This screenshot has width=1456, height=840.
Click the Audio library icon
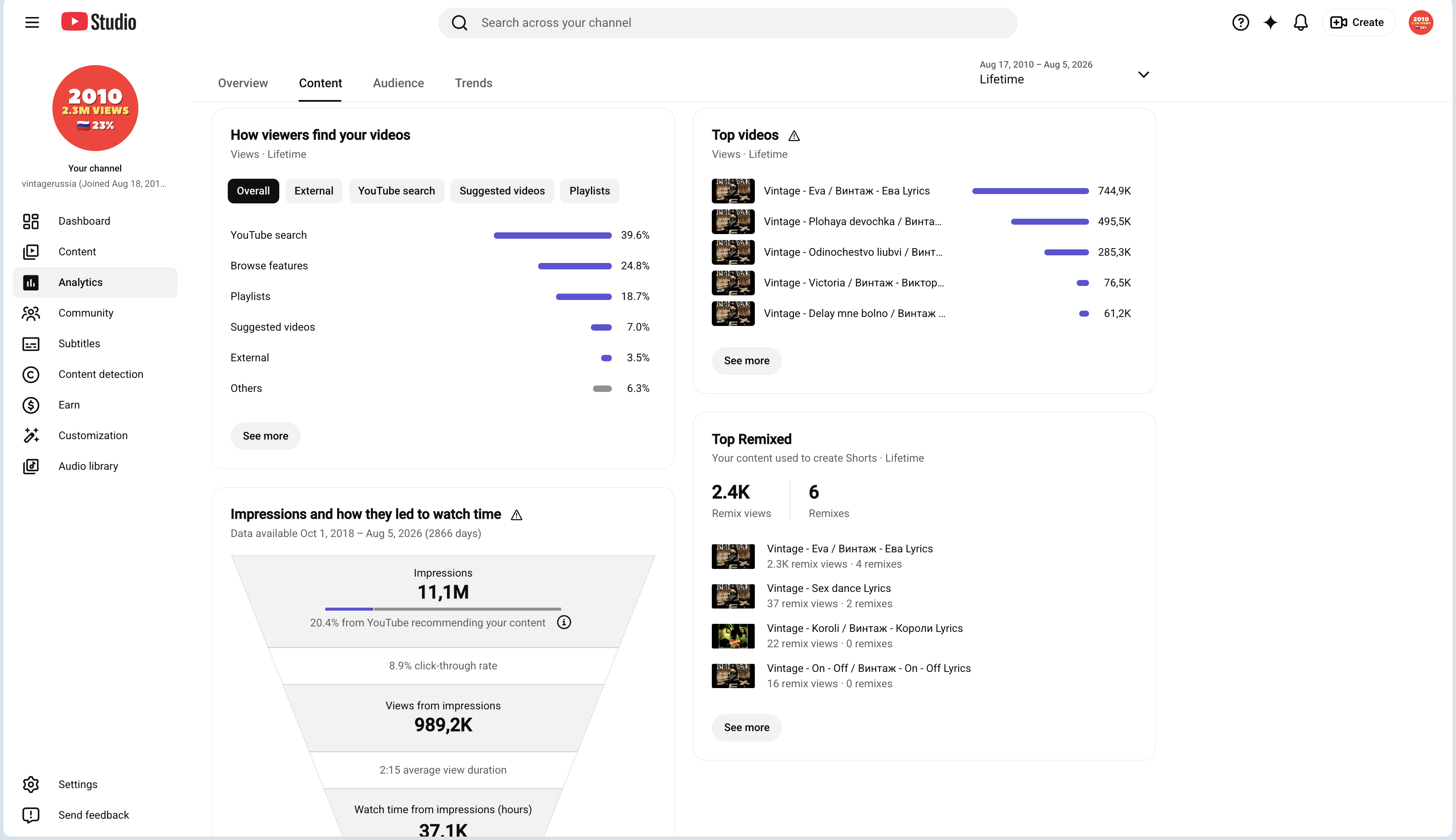(x=31, y=466)
